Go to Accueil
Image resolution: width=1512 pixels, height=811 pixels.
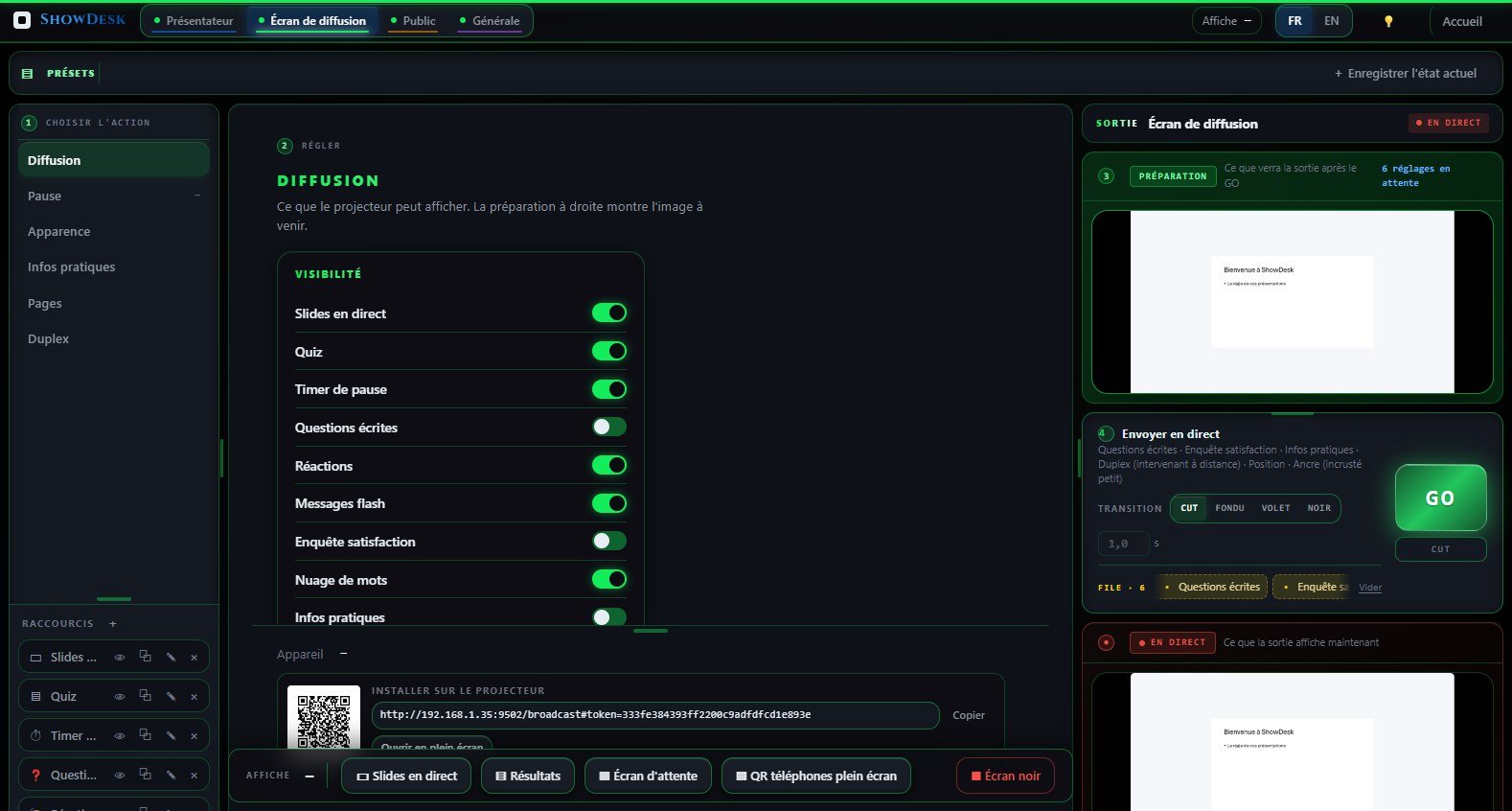pos(1462,21)
